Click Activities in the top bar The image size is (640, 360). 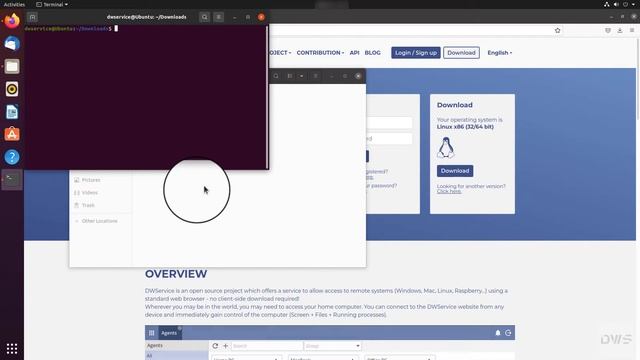coord(14,4)
